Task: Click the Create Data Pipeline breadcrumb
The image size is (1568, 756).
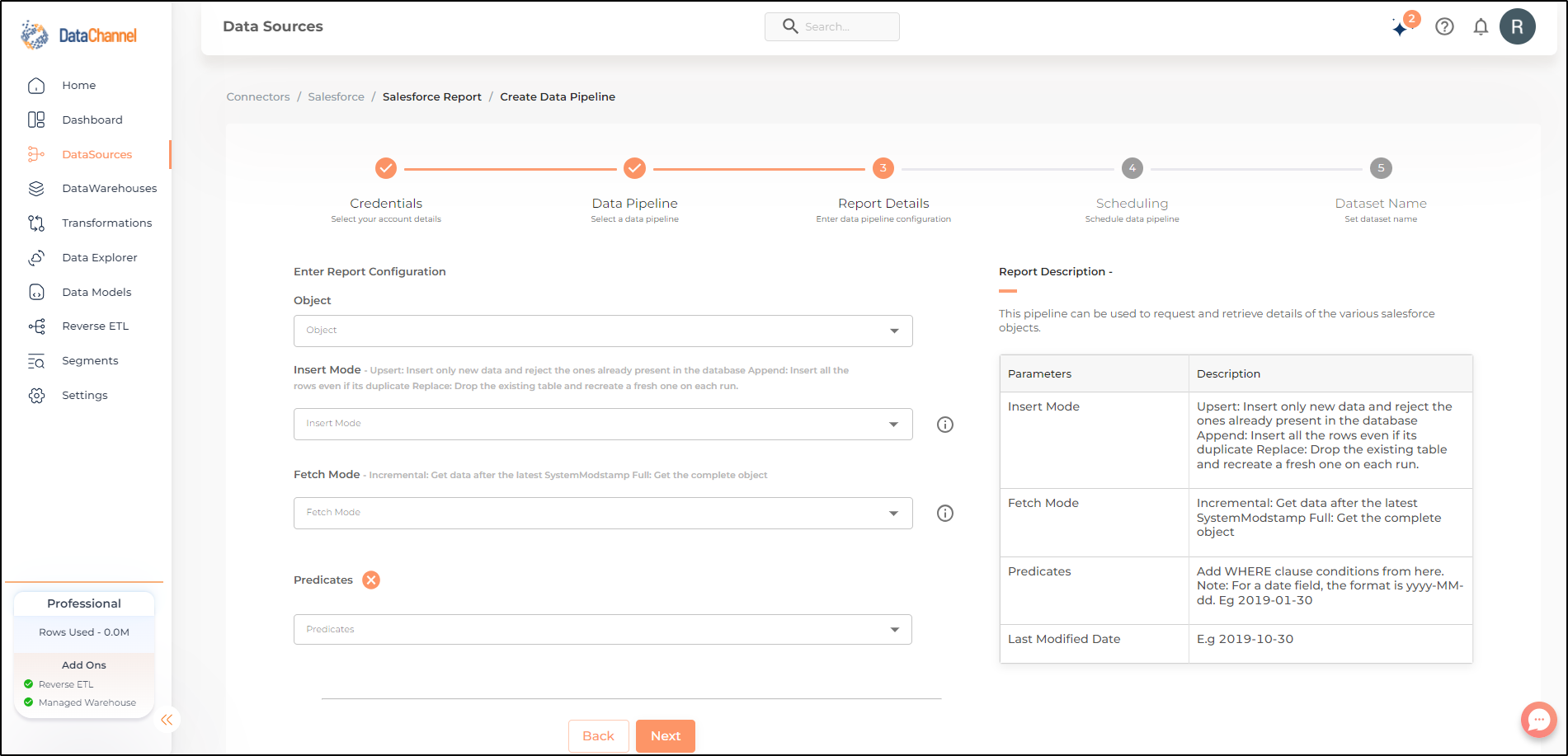Action: (558, 96)
